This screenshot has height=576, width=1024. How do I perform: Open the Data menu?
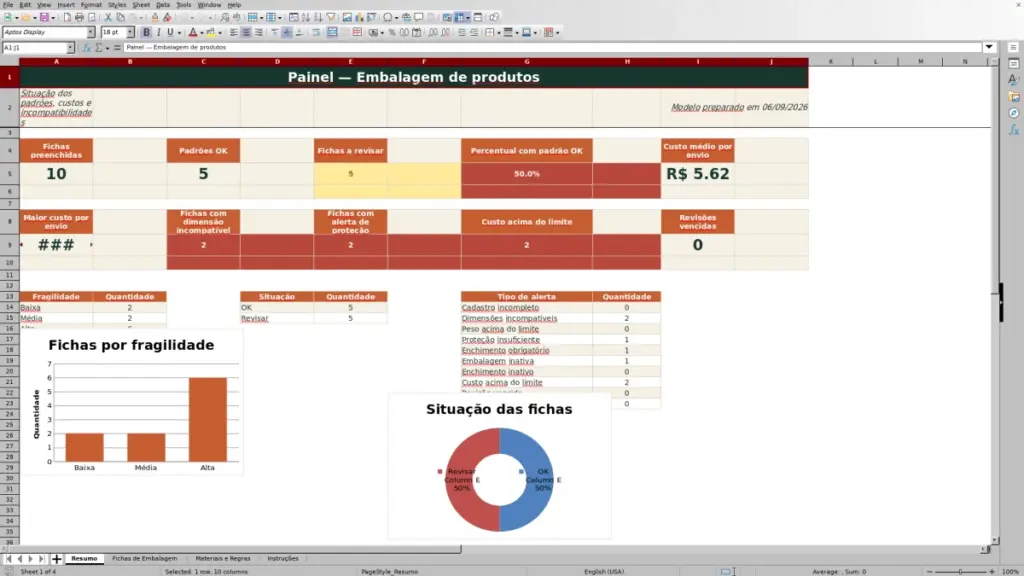(163, 5)
